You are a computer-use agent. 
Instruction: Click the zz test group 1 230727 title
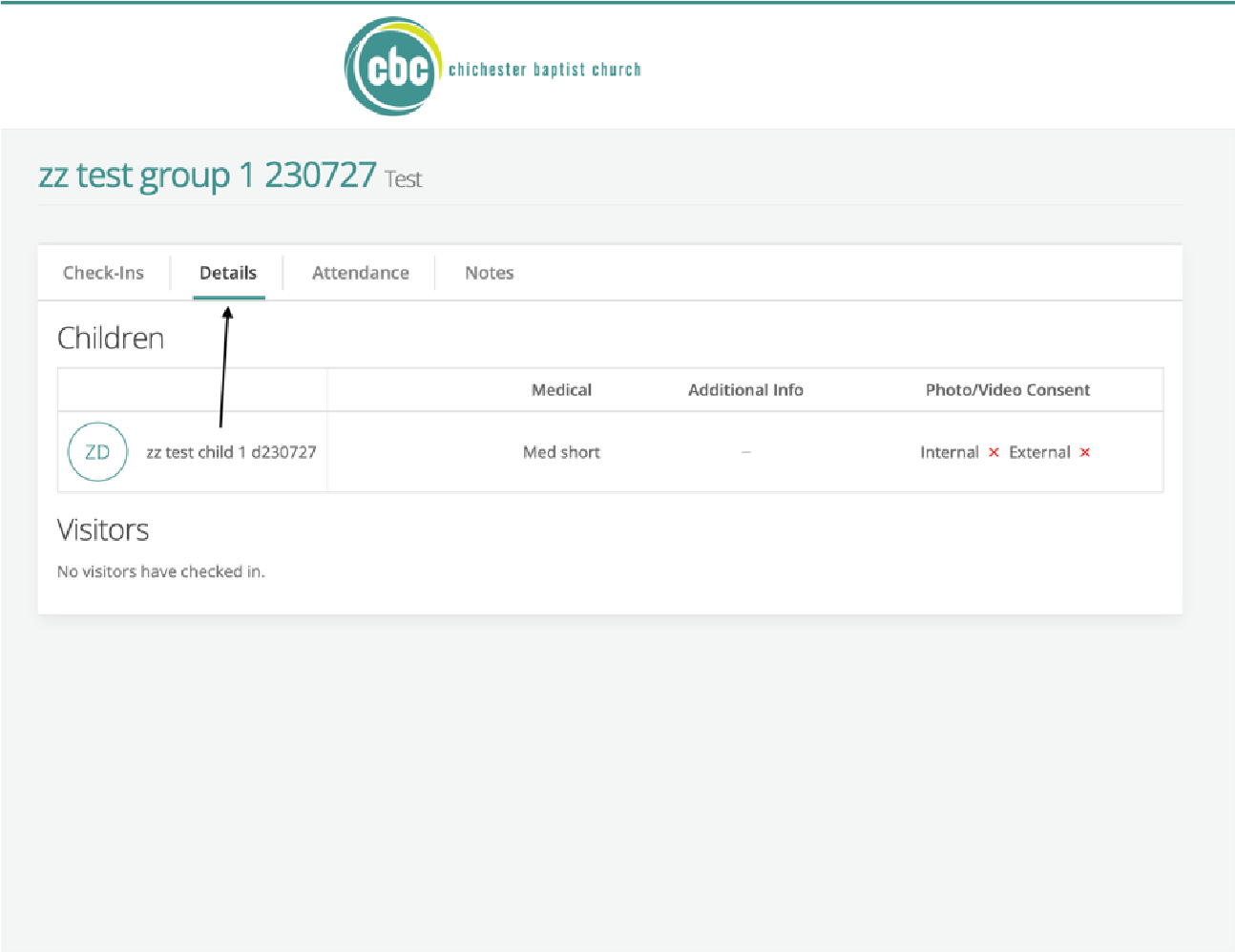[207, 176]
